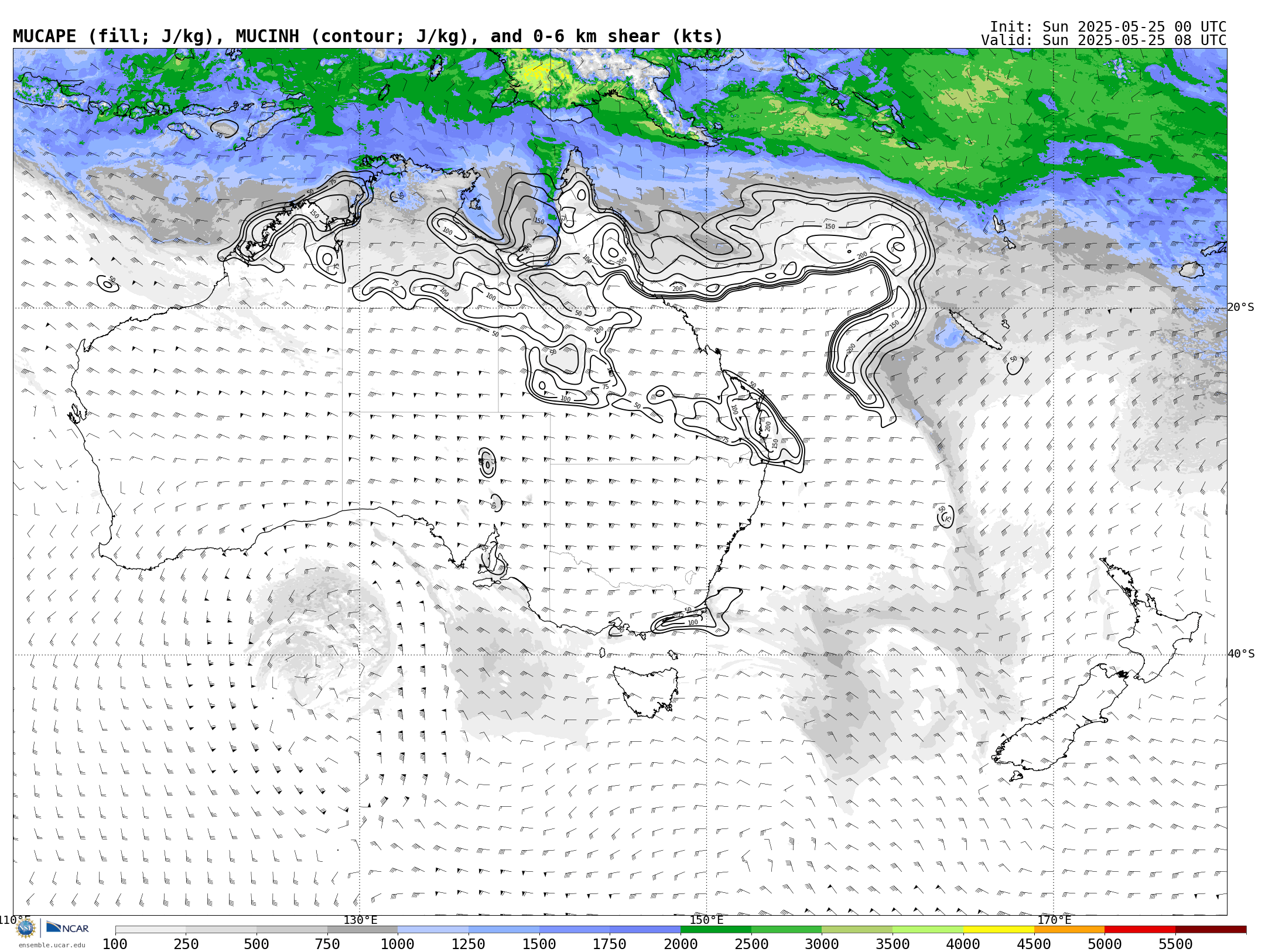
Task: Click the Valid: Sun 2025-05-25 08 UTC text
Action: [x=1103, y=40]
